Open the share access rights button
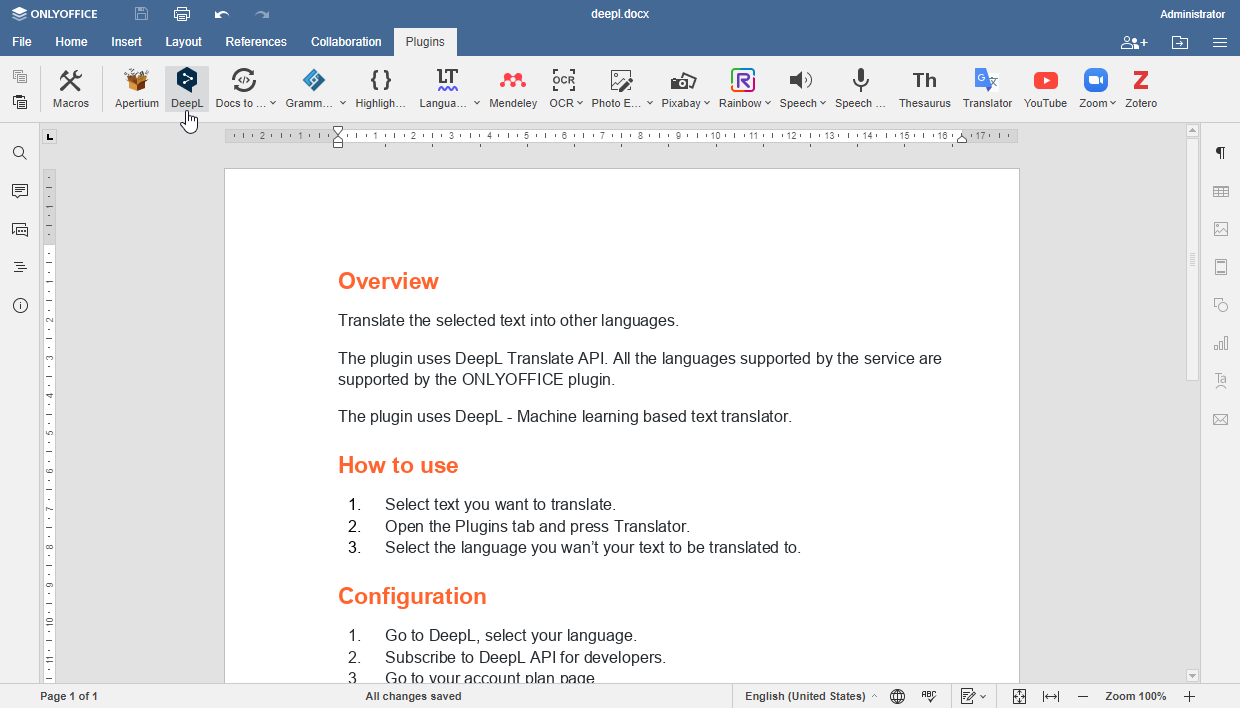The image size is (1240, 708). (x=1134, y=42)
